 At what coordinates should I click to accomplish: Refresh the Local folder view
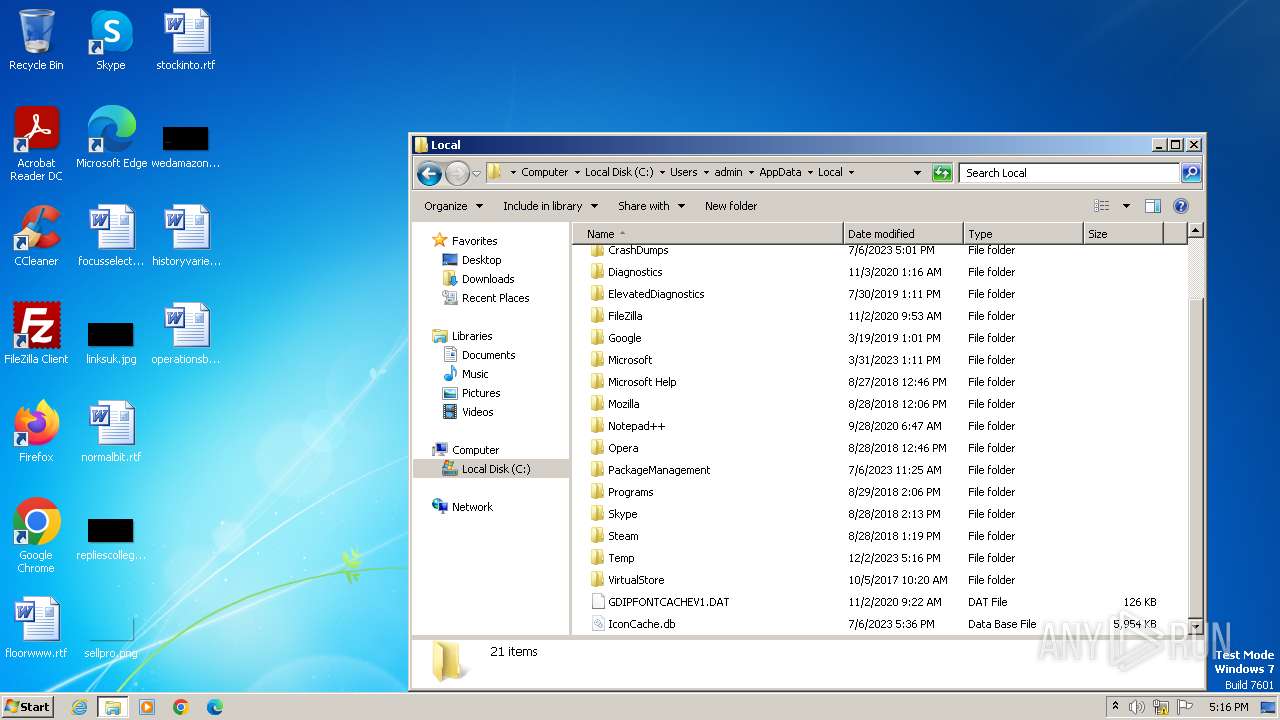coord(941,173)
